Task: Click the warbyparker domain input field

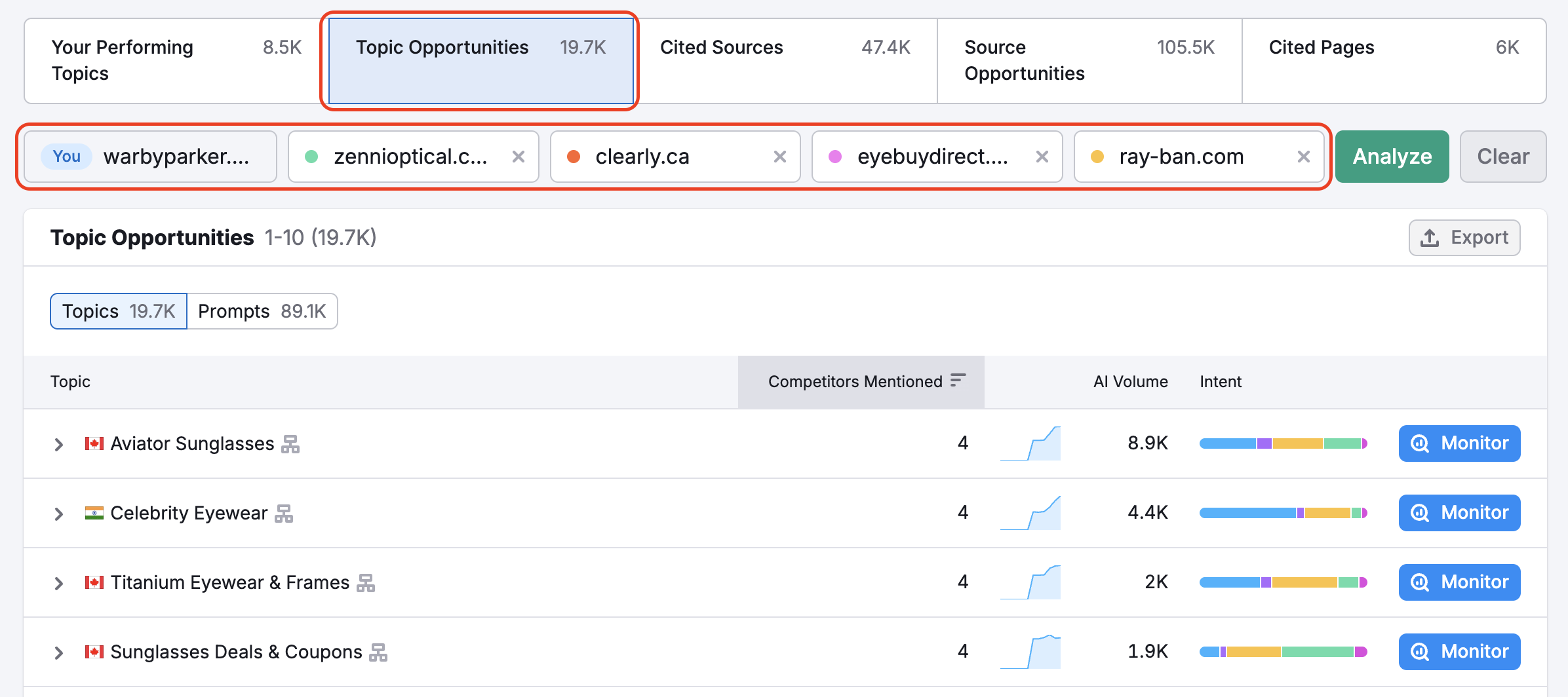Action: [177, 157]
